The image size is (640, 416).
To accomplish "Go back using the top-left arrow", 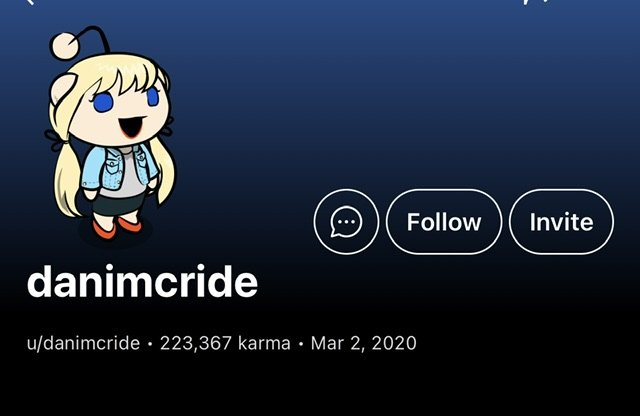I will tap(29, 2).
